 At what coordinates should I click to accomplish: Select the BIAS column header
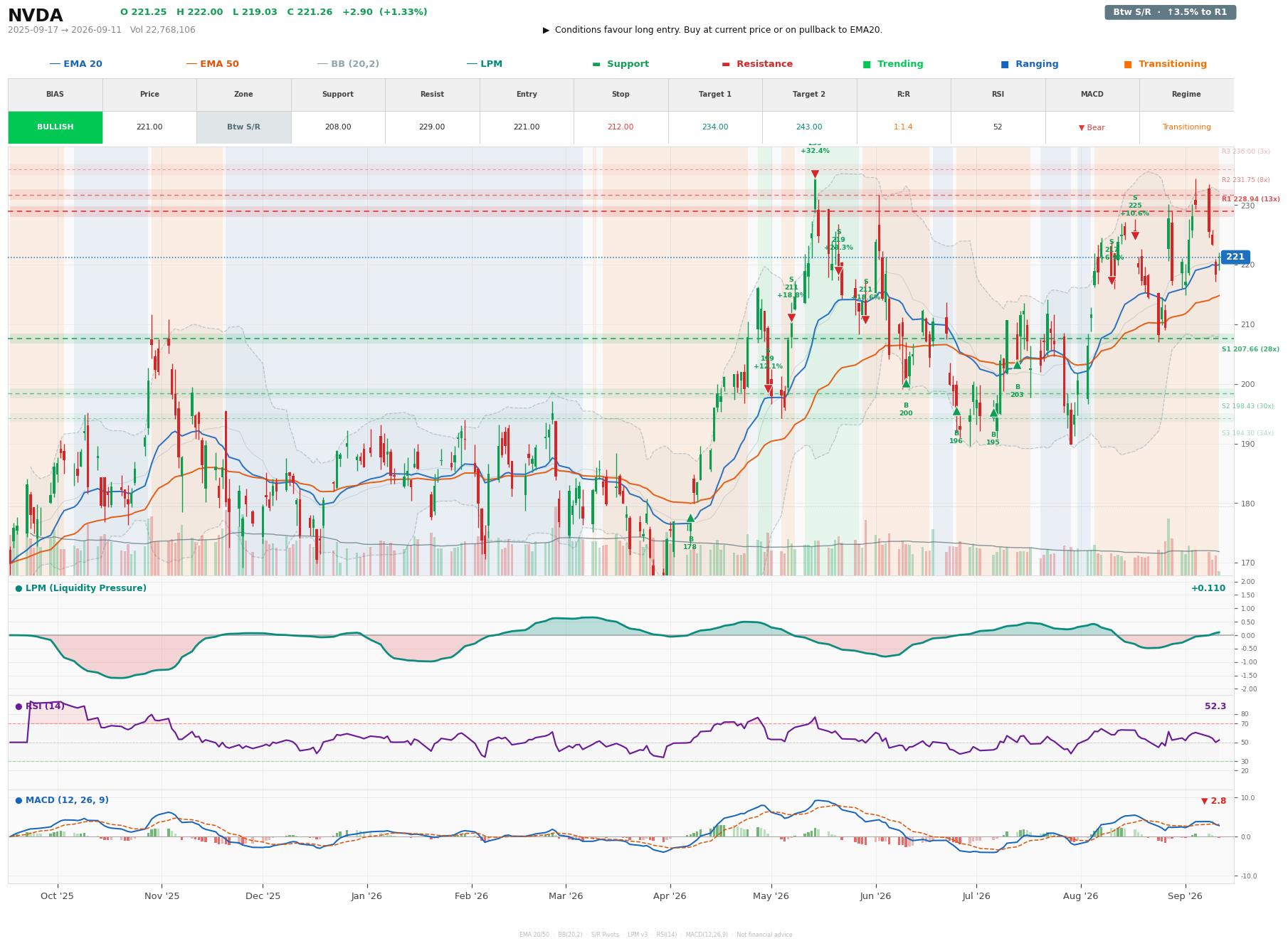tap(56, 95)
